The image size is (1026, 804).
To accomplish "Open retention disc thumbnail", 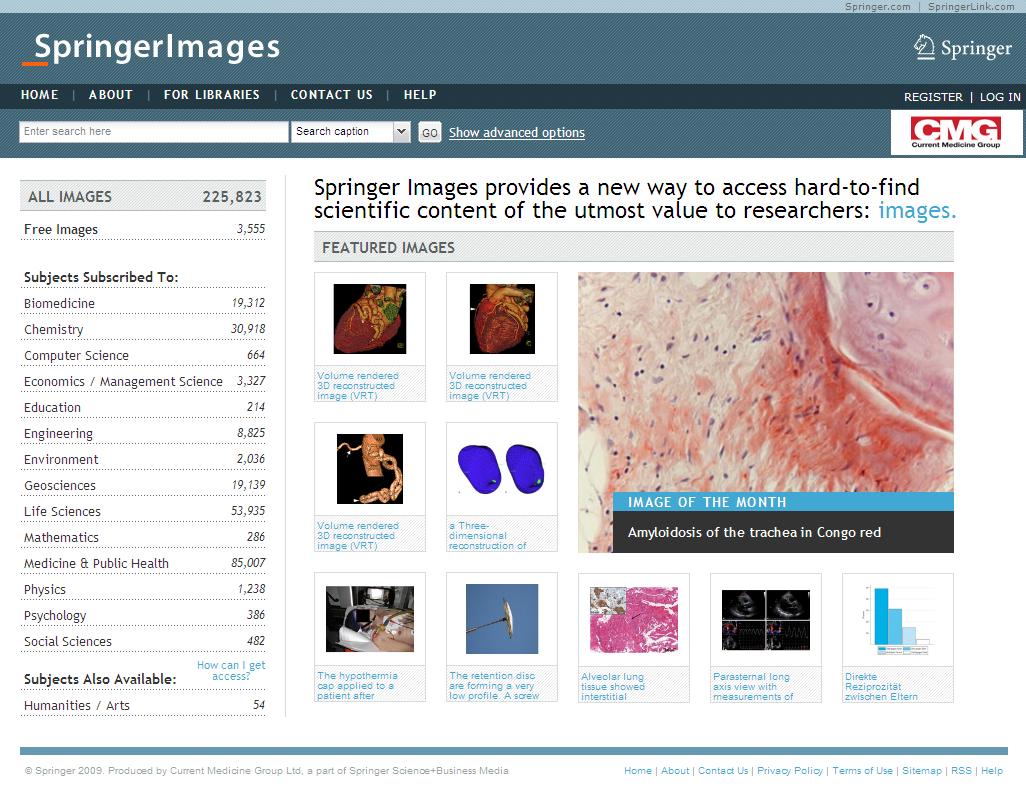I will (502, 619).
